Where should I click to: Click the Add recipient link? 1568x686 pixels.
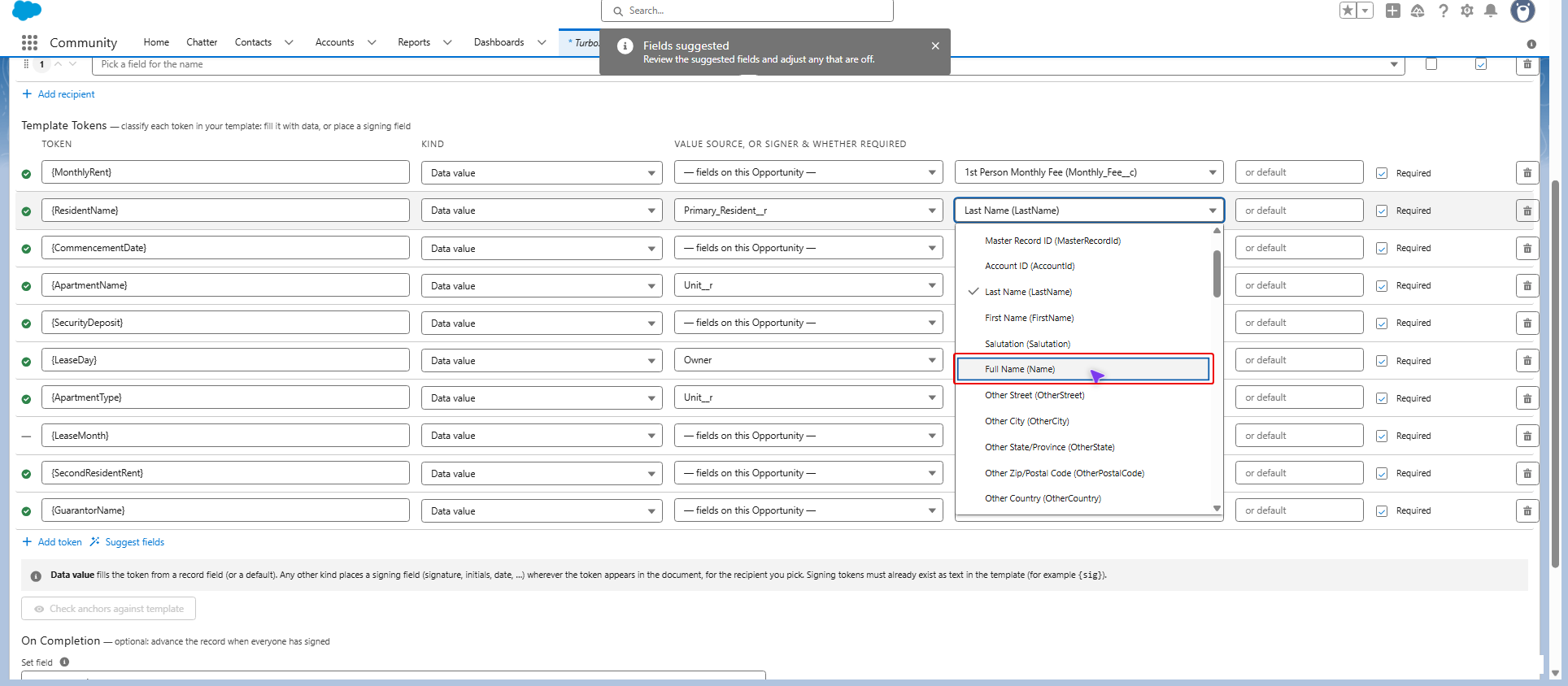click(59, 94)
